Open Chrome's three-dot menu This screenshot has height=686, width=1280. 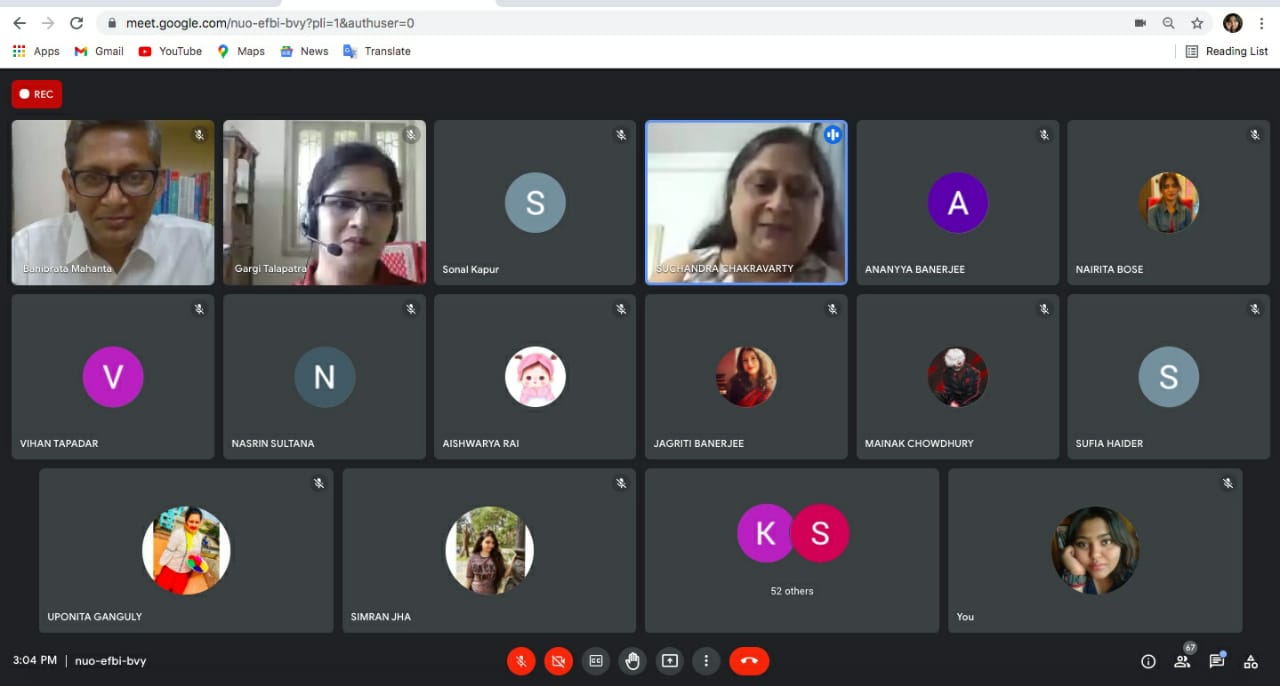[x=1262, y=23]
